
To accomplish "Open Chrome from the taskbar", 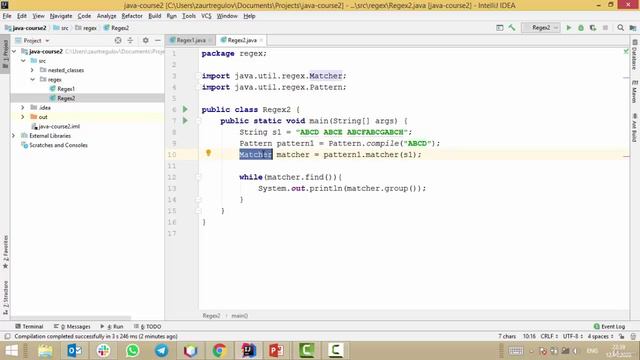I will [x=219, y=351].
